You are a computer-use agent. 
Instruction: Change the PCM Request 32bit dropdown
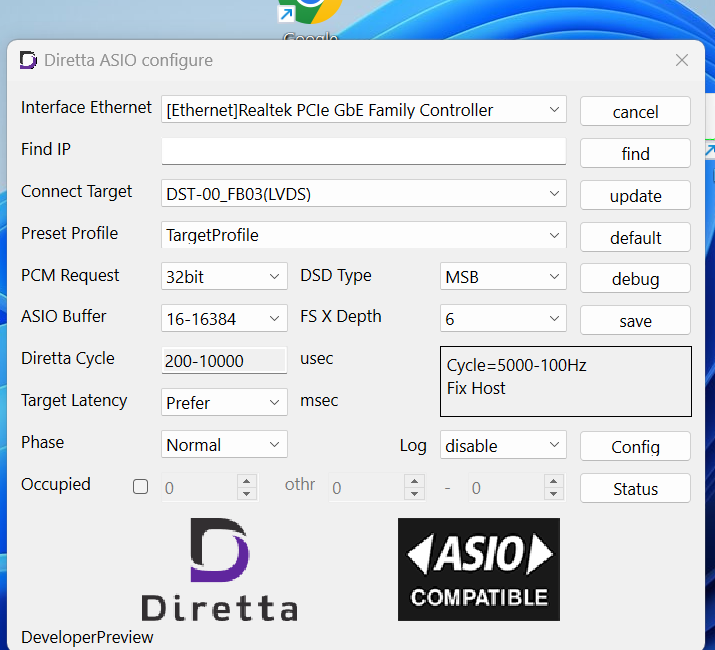224,276
